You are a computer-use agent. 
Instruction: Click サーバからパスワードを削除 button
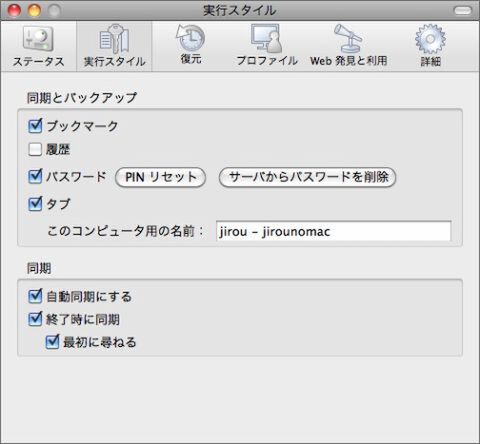(x=307, y=177)
